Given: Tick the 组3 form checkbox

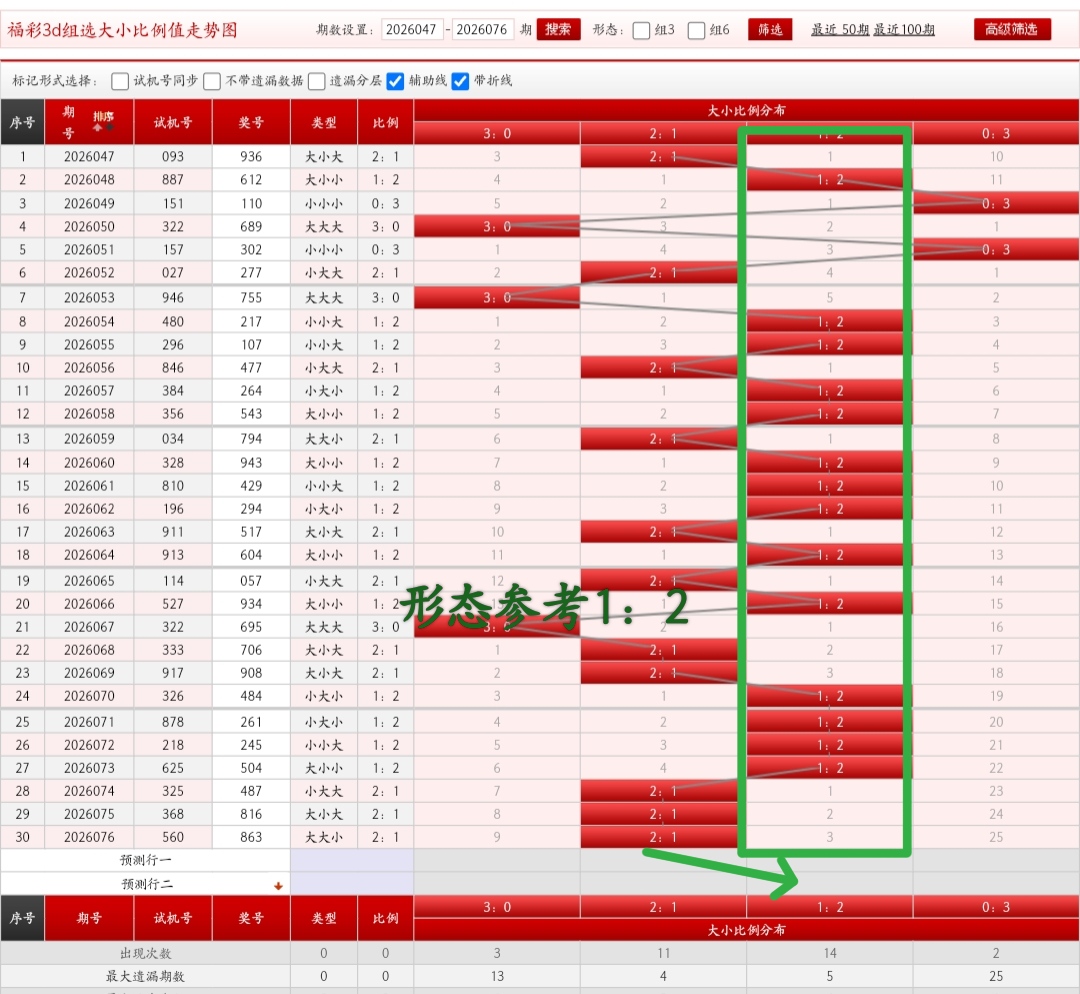Looking at the screenshot, I should pyautogui.click(x=641, y=30).
